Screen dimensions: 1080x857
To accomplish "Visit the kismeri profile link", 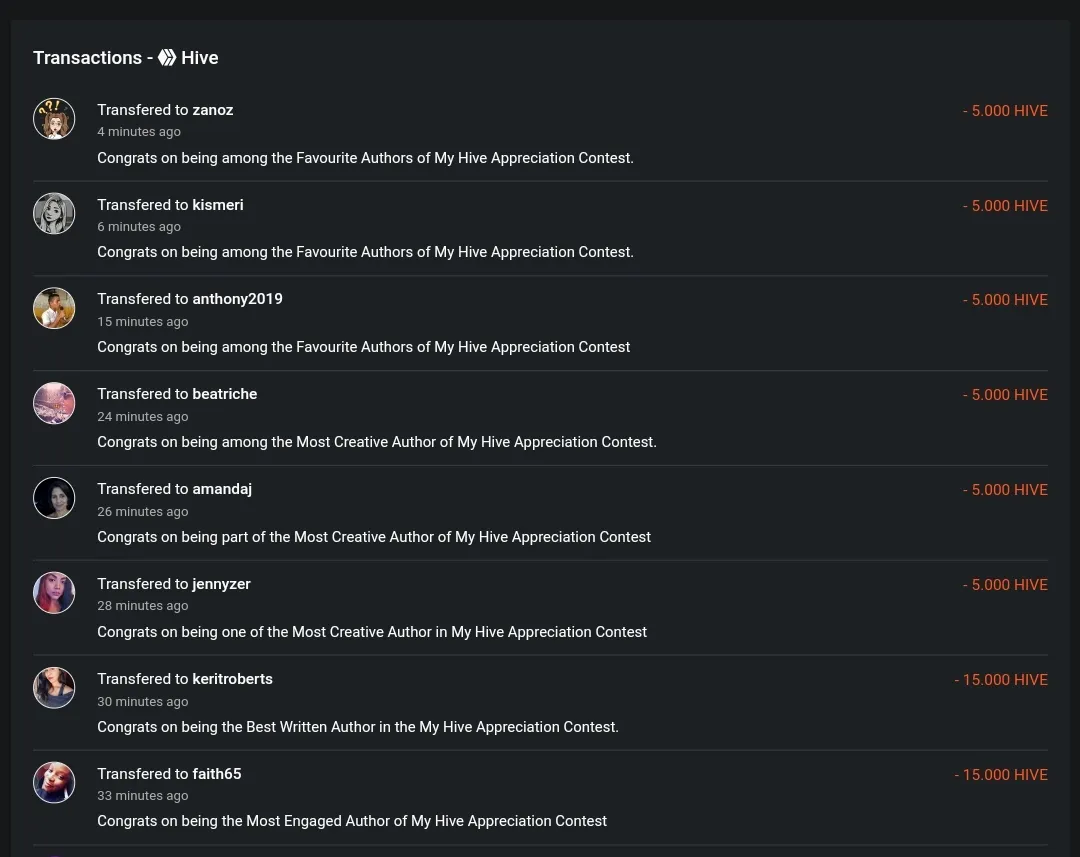I will click(x=218, y=205).
